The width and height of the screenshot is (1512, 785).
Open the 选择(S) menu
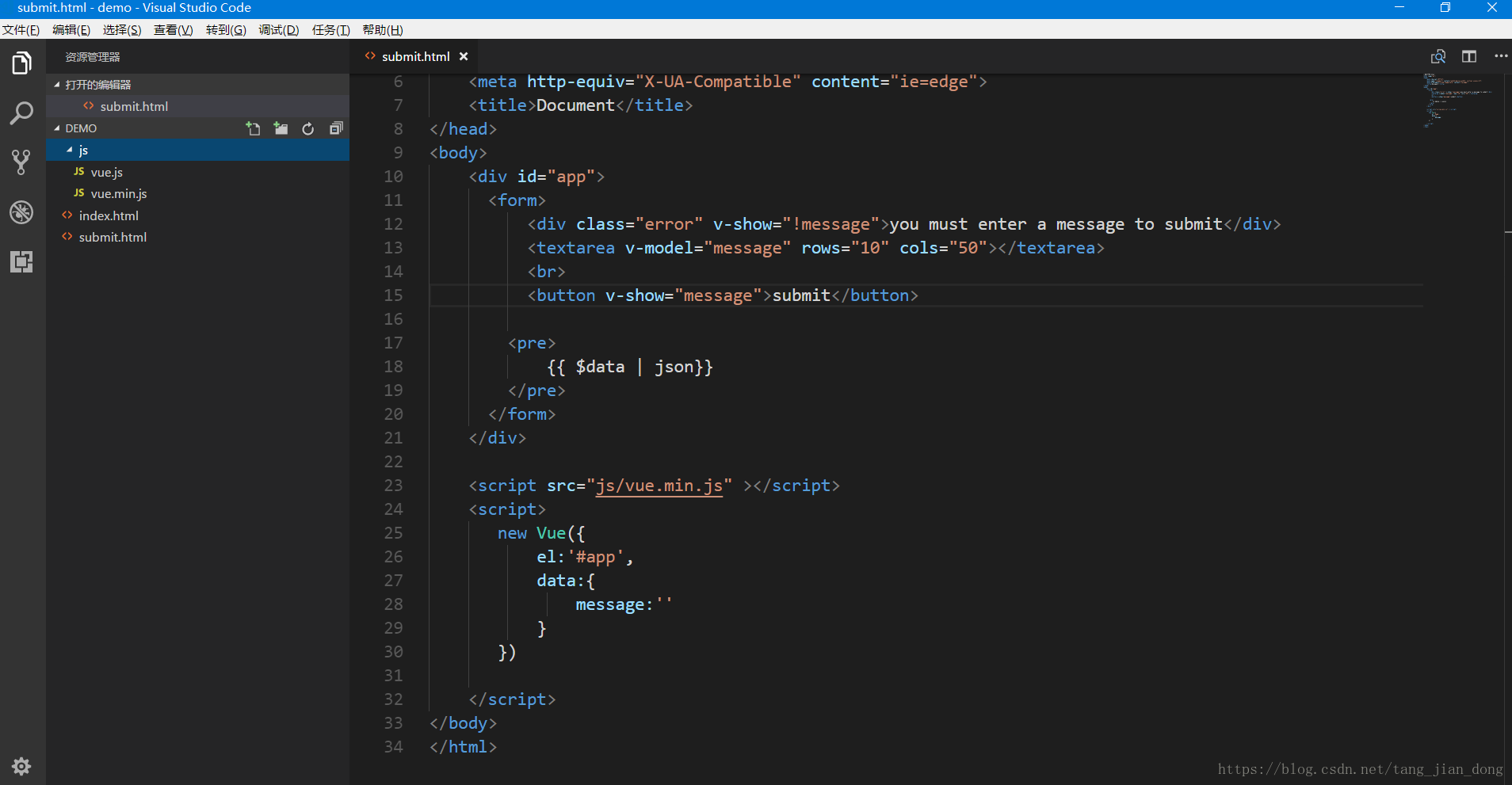(122, 30)
